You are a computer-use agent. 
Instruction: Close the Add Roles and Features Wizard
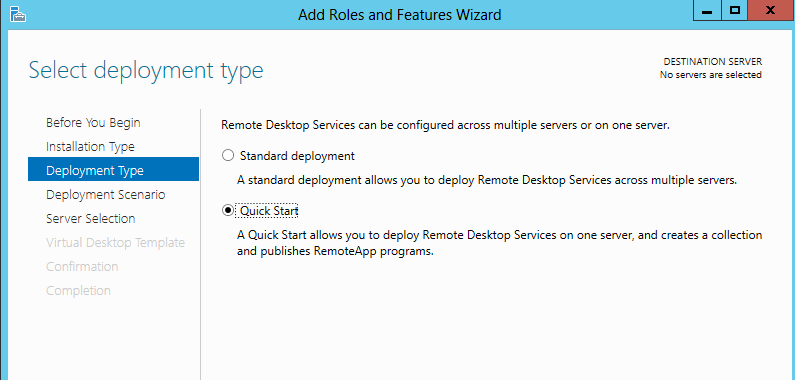pyautogui.click(x=771, y=11)
